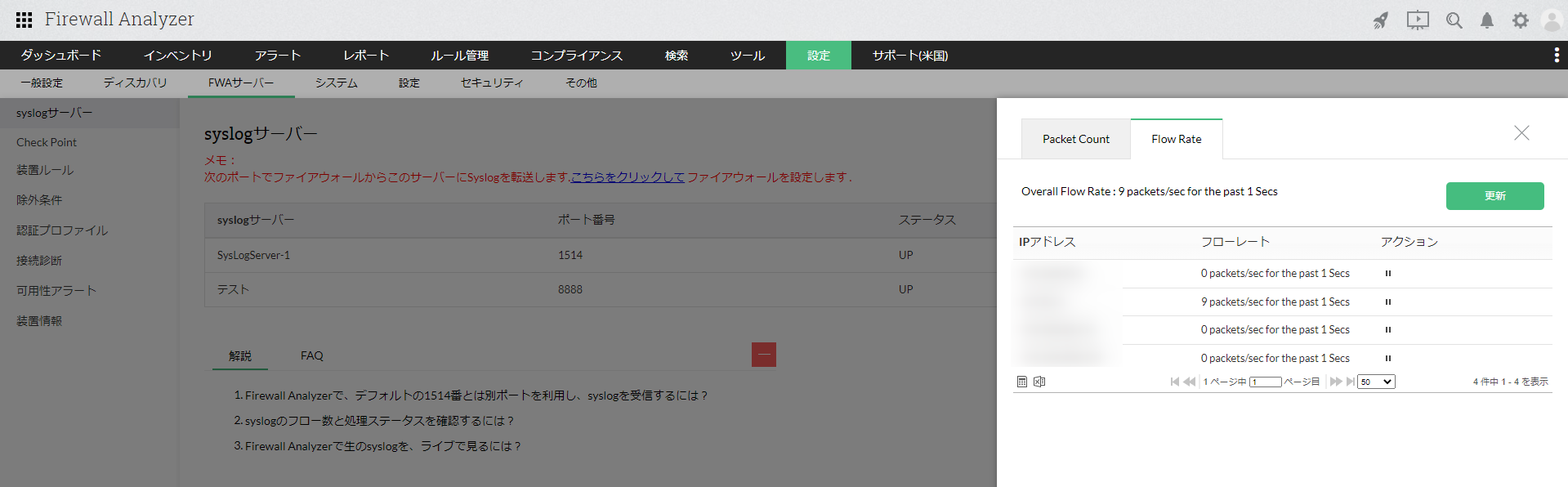
Task: Click the column chooser table icon
Action: click(x=1022, y=382)
